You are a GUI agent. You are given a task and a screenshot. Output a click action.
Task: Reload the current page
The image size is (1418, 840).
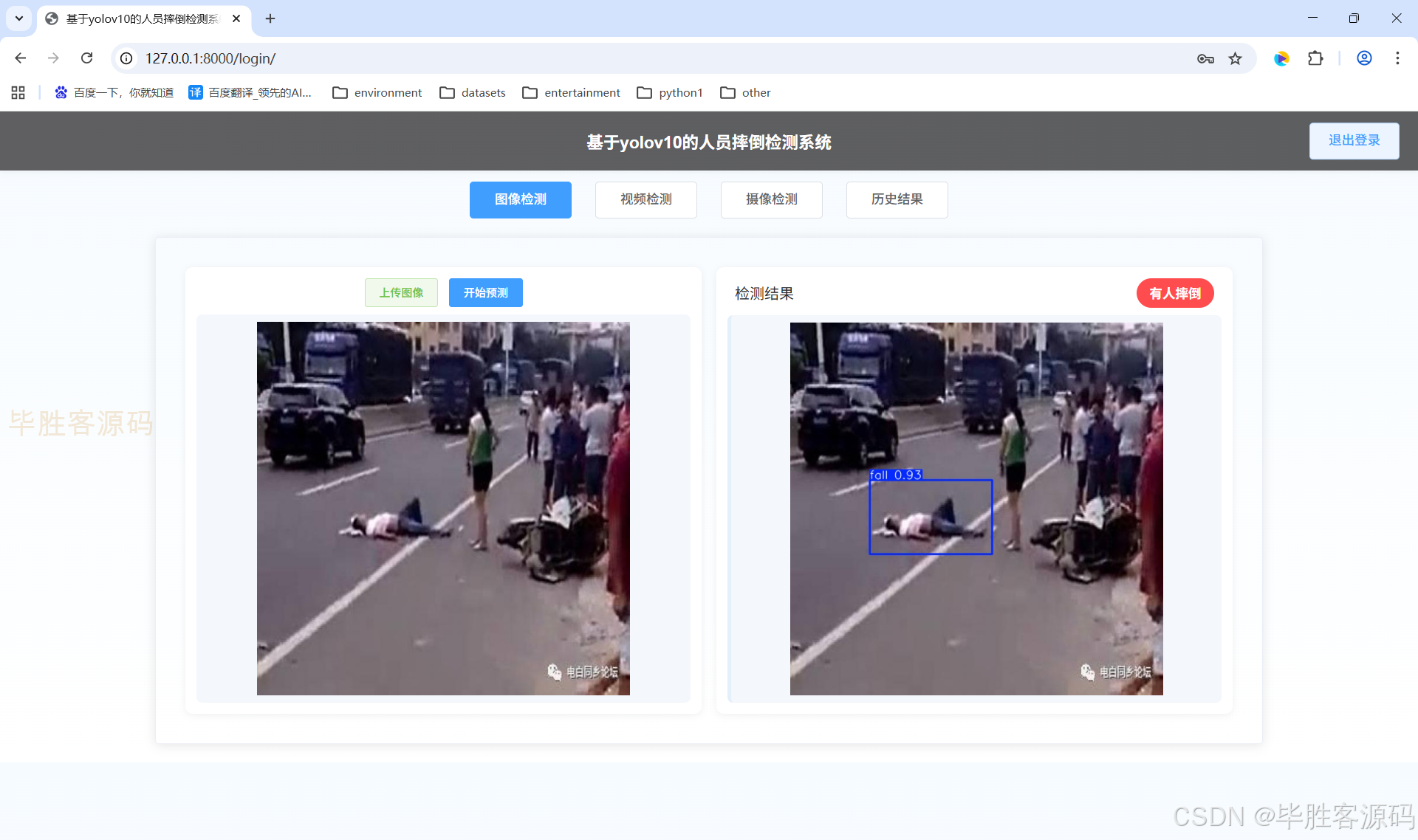click(86, 58)
